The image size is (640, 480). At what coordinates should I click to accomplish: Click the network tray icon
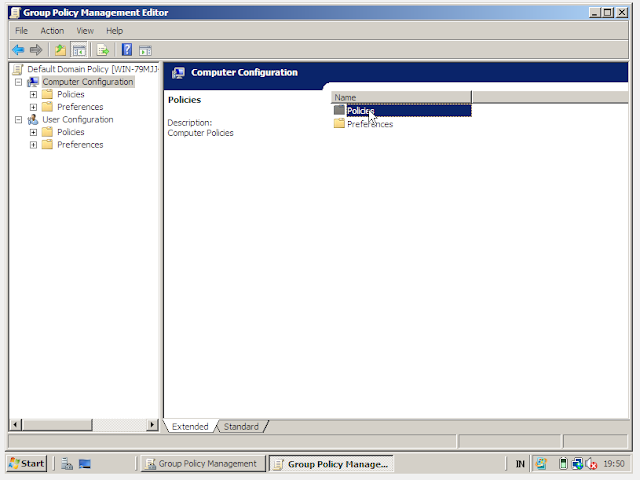click(577, 464)
